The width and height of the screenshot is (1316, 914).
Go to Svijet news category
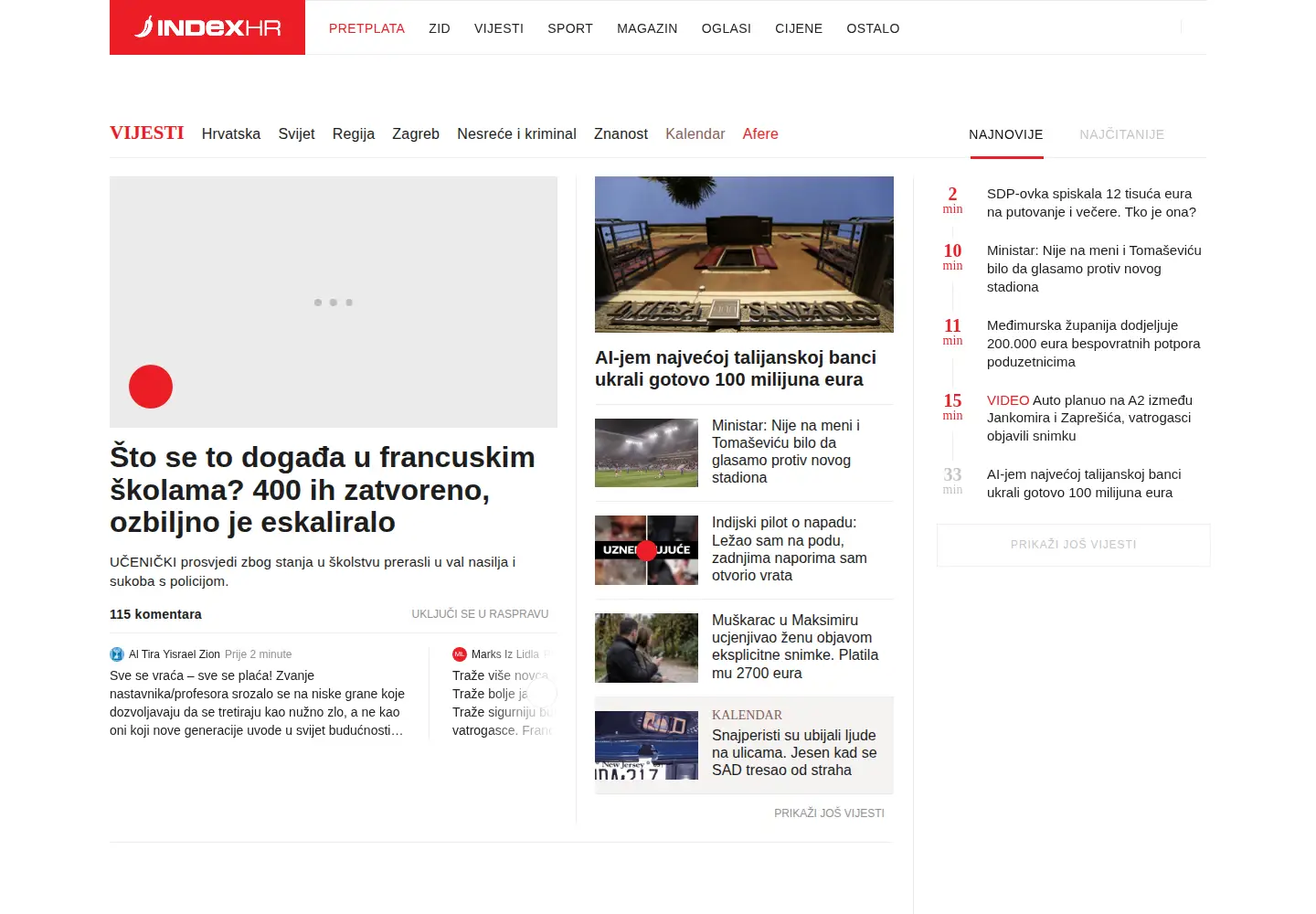[296, 134]
